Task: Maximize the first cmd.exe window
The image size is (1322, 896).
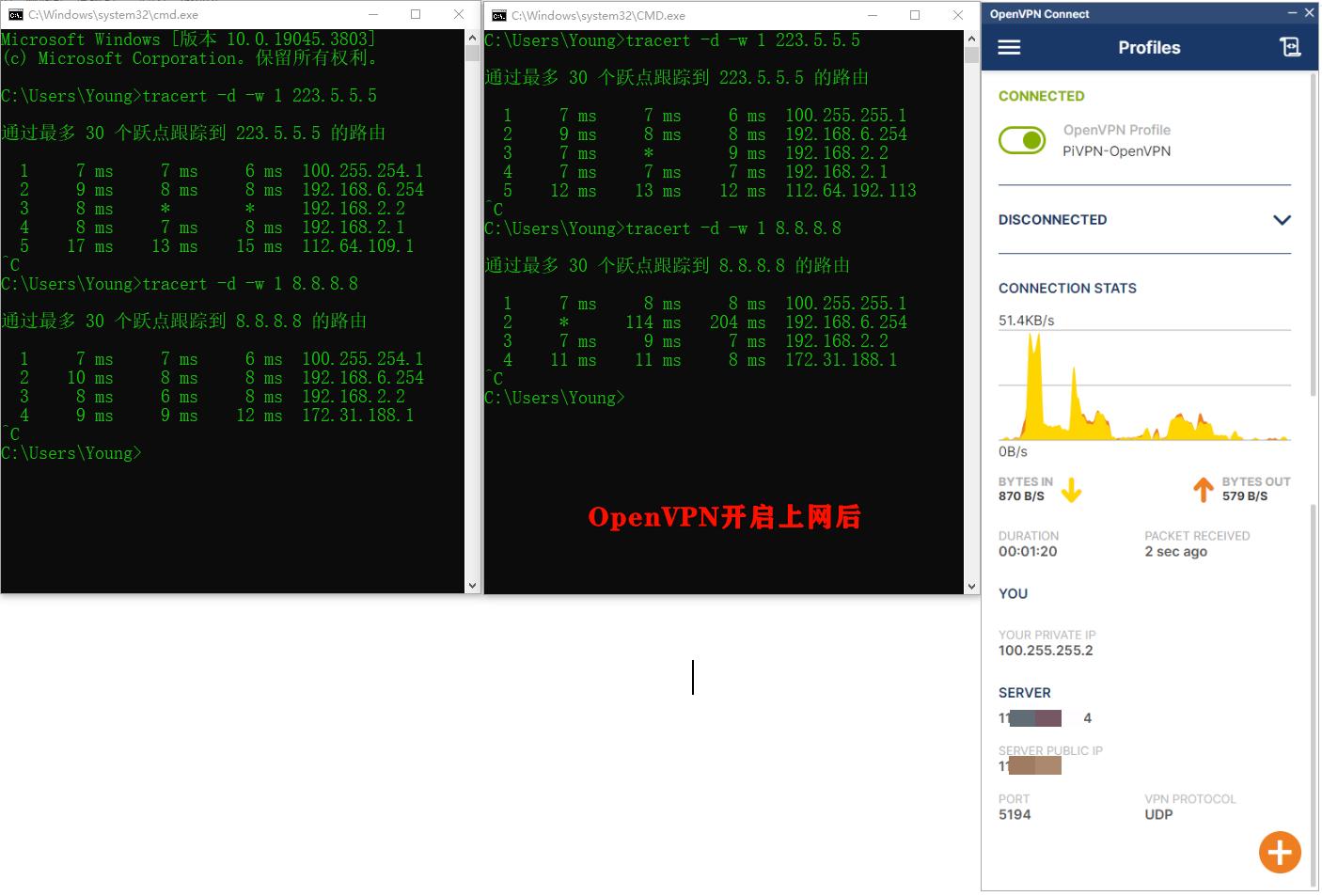Action: click(416, 14)
